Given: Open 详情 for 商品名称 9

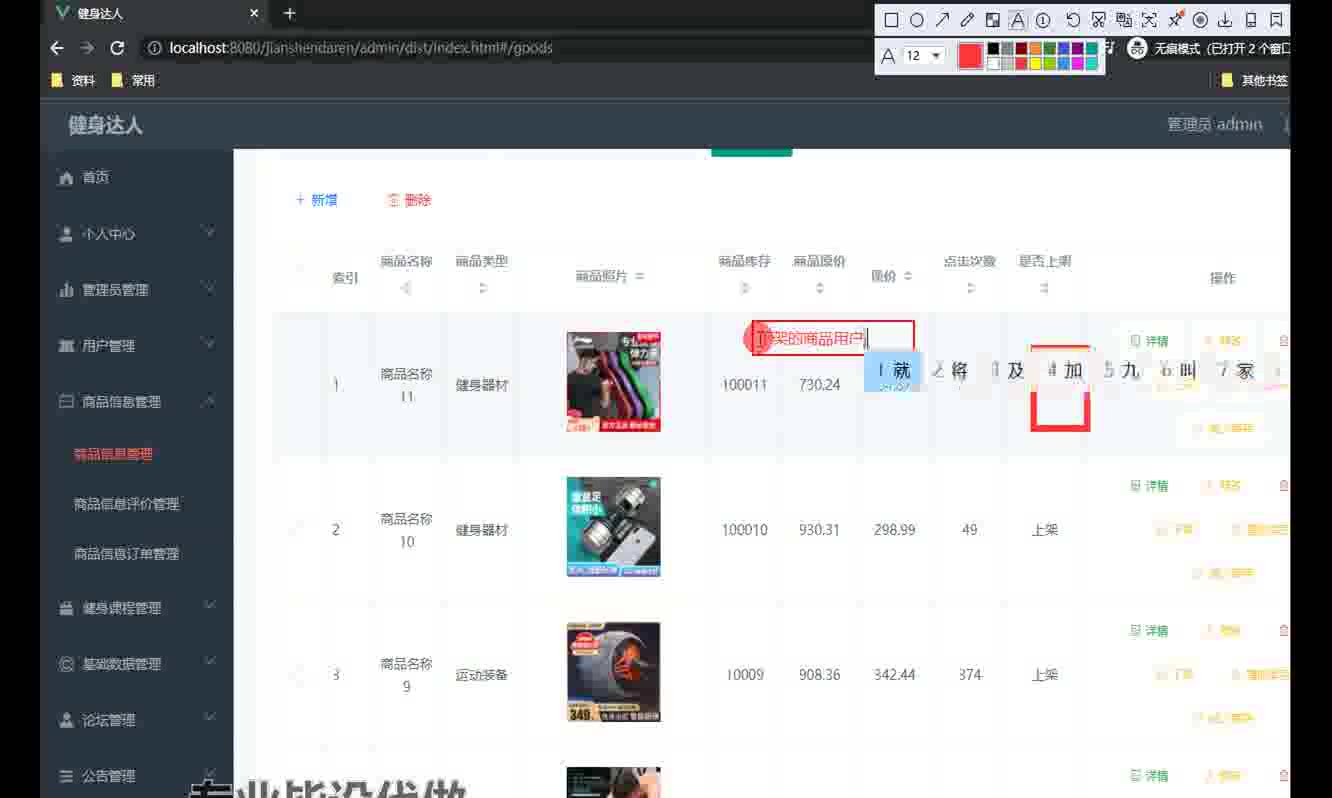Looking at the screenshot, I should [1149, 631].
